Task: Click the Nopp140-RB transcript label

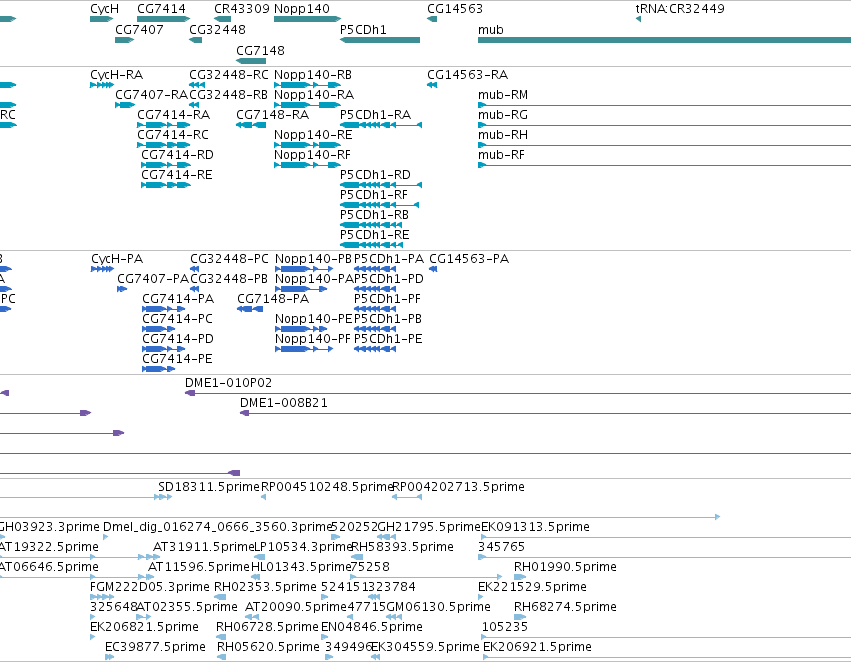Action: (x=313, y=75)
